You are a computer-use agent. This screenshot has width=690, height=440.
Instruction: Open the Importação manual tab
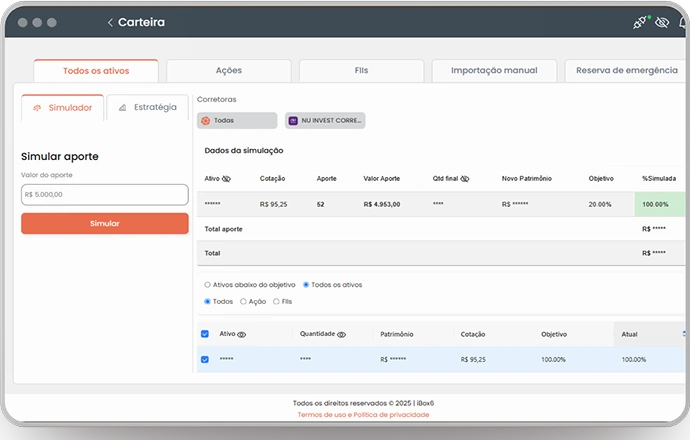point(494,70)
